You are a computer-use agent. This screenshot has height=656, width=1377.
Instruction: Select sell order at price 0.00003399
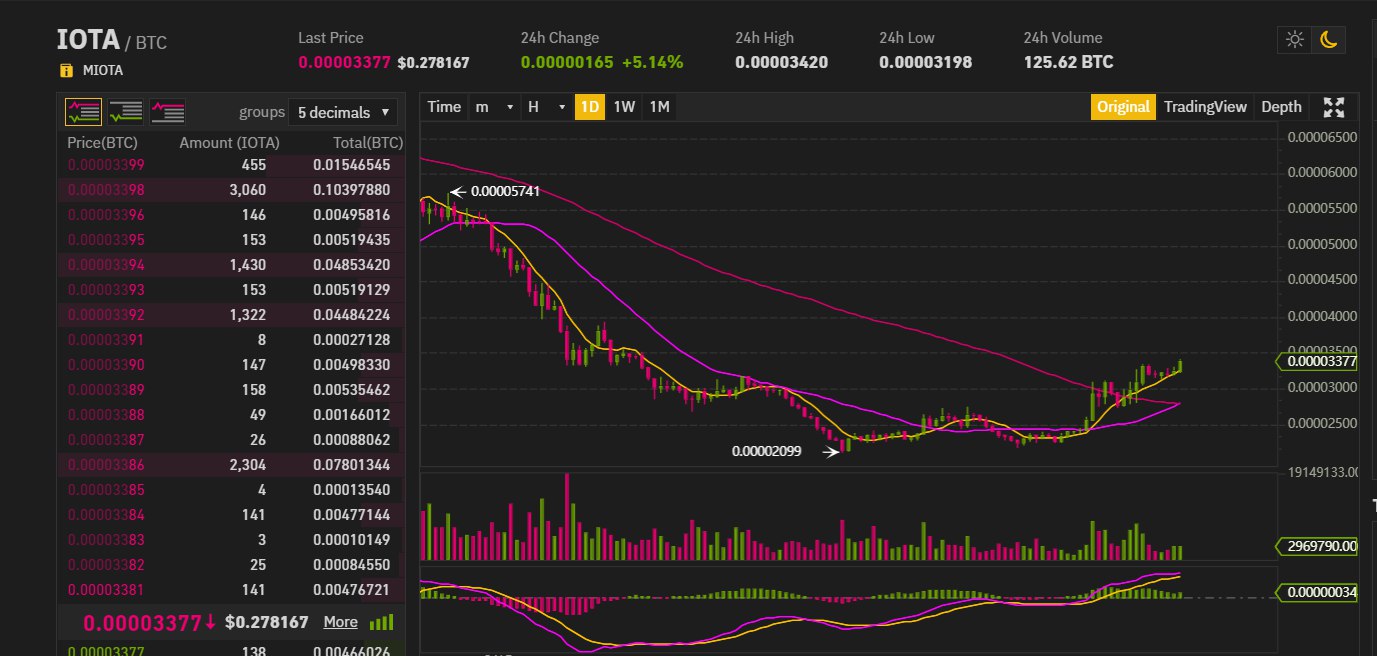[231, 164]
